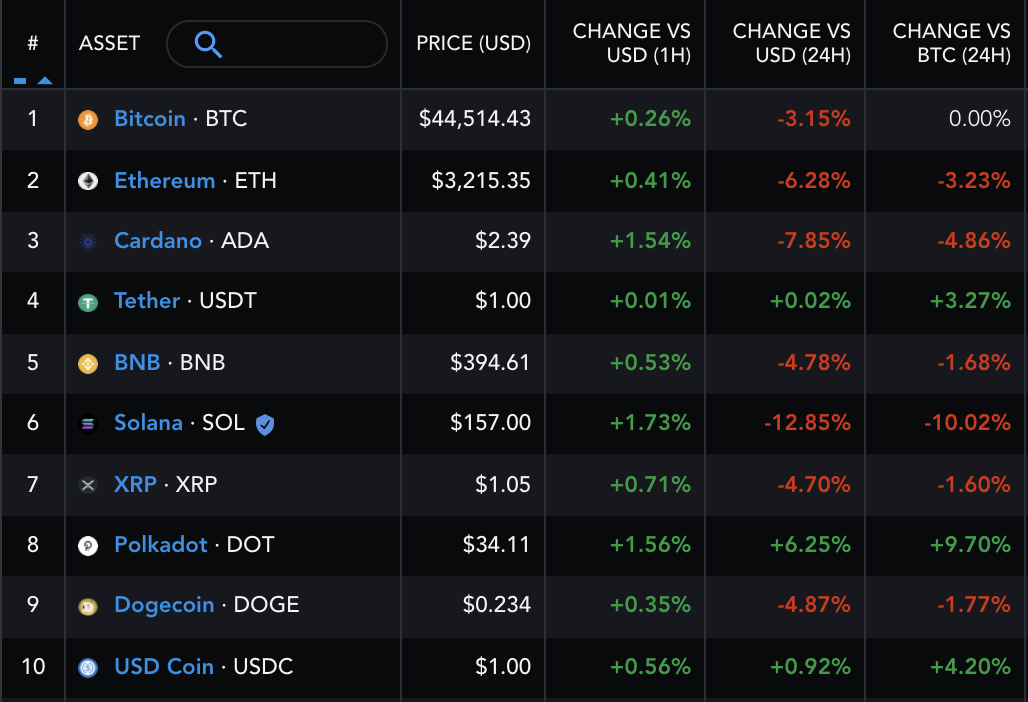This screenshot has width=1028, height=702.
Task: Sort by Change vs USD (1H) header
Action: pos(631,43)
